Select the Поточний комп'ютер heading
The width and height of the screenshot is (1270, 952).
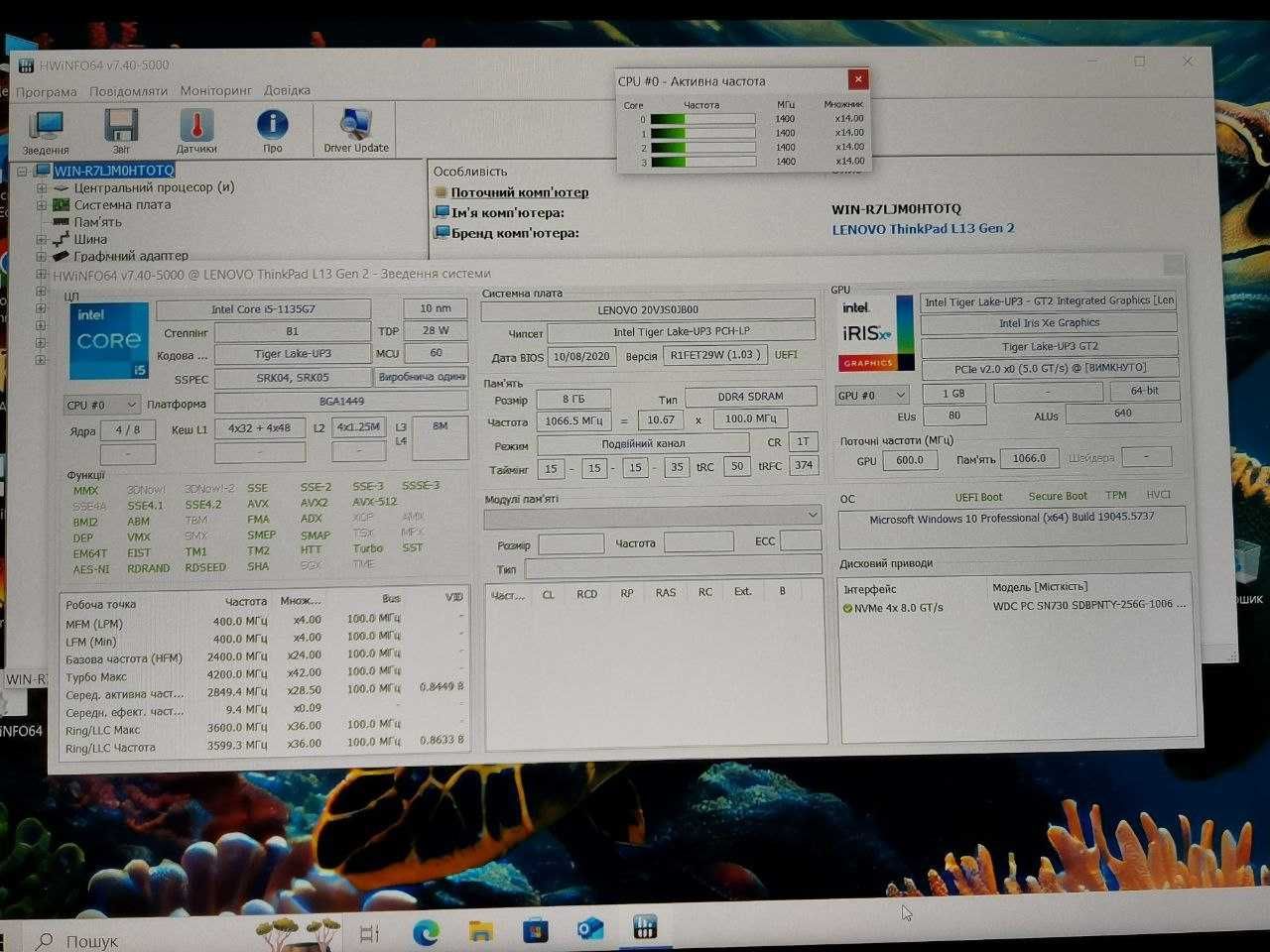pos(520,192)
